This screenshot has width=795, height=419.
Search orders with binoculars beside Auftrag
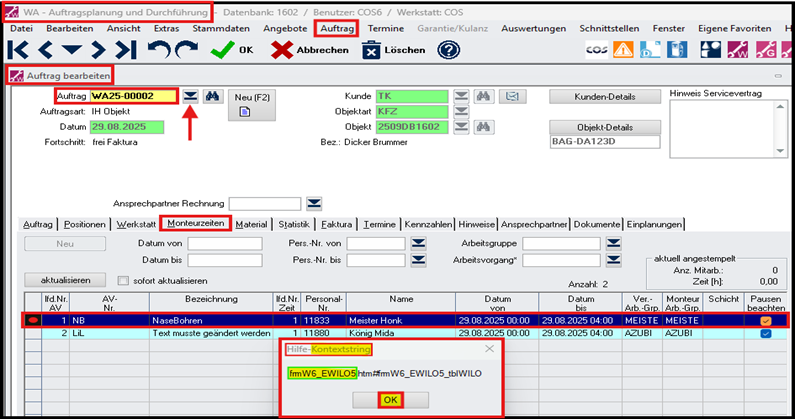pyautogui.click(x=212, y=96)
